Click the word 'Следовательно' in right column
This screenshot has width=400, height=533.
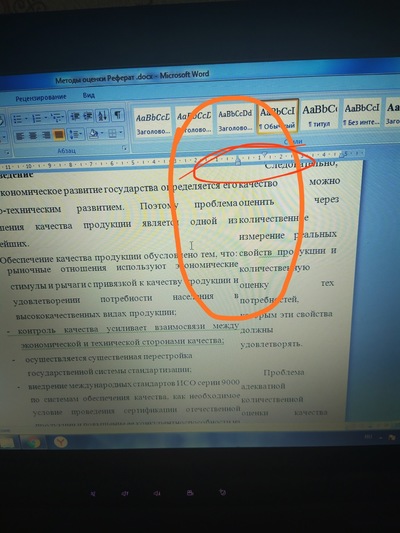[301, 165]
